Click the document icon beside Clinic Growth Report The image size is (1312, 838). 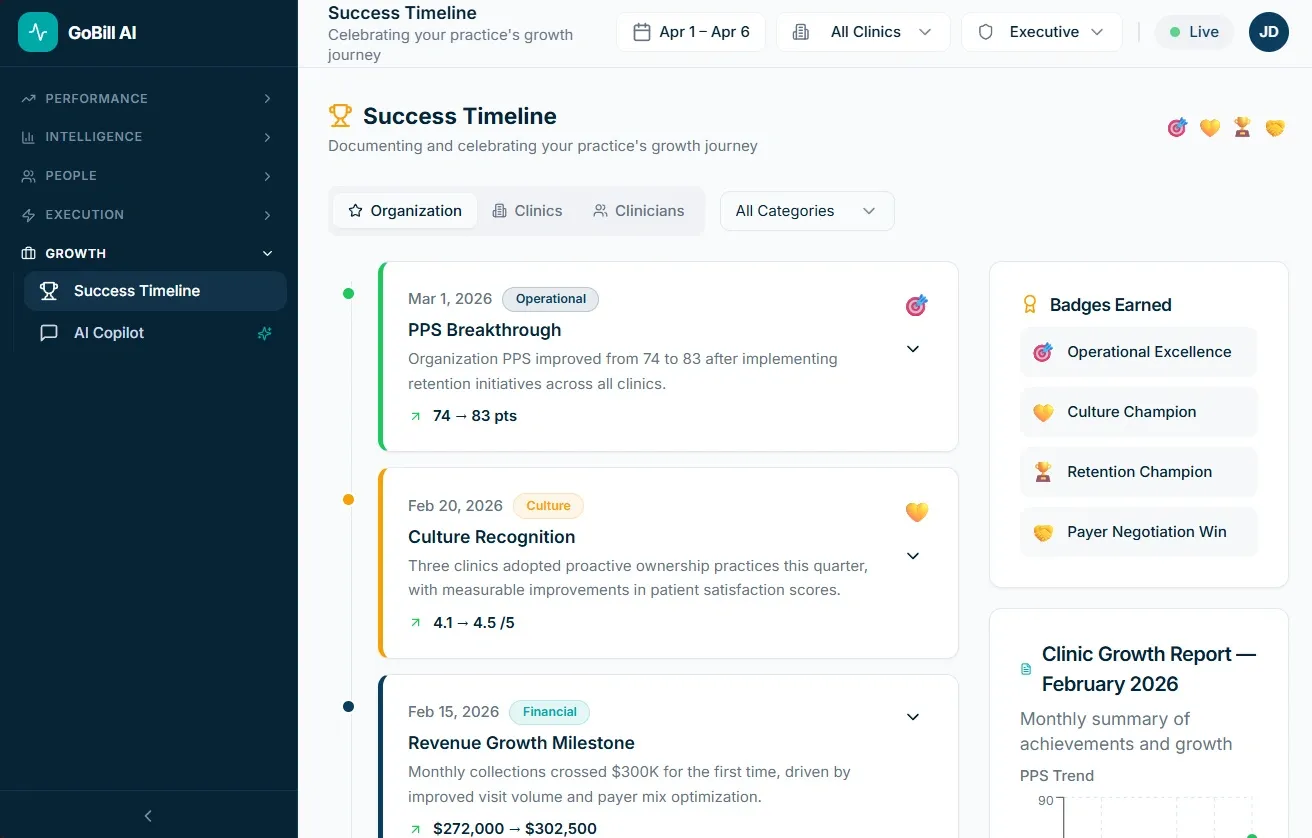pyautogui.click(x=1026, y=669)
